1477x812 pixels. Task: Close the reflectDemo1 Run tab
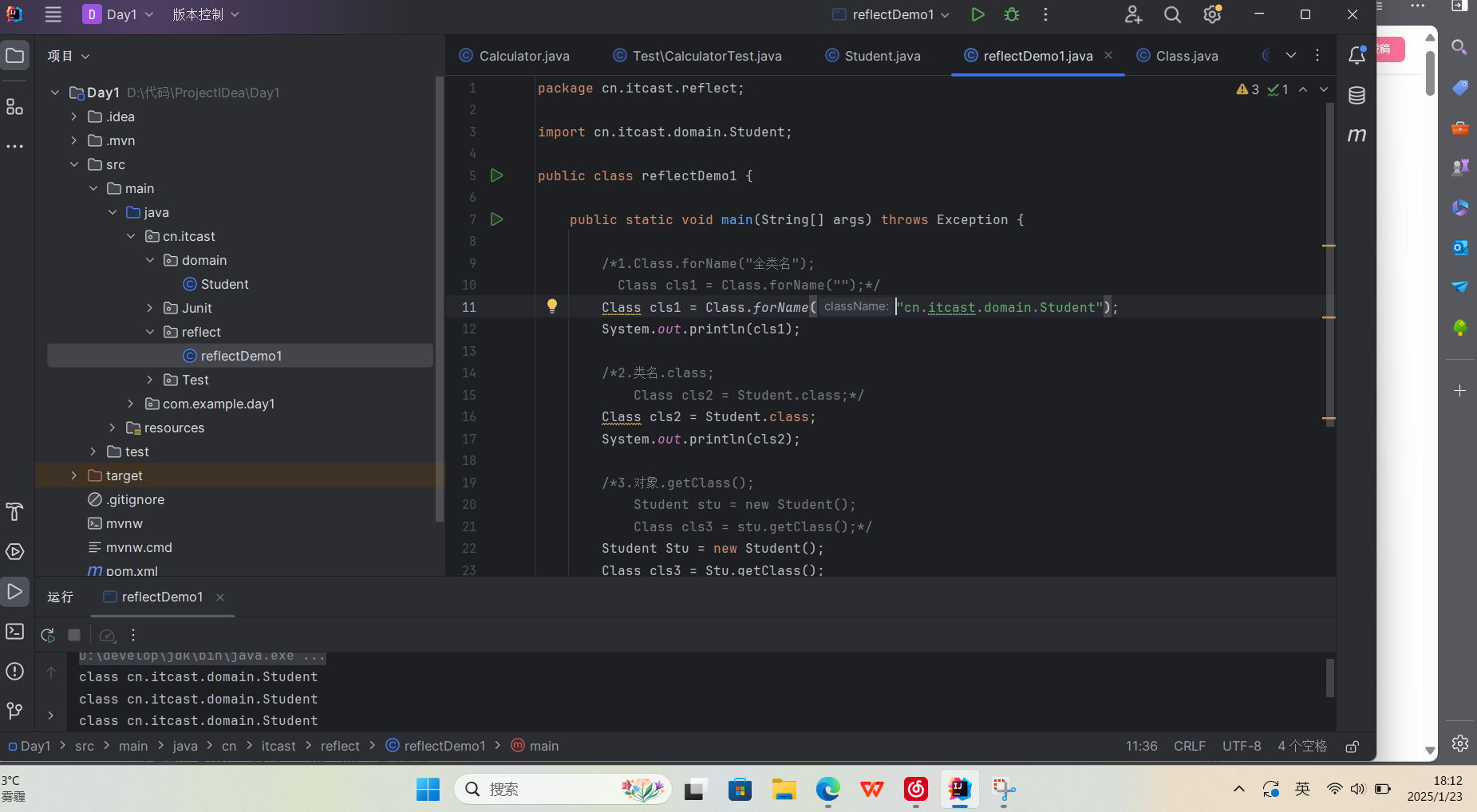click(x=220, y=597)
